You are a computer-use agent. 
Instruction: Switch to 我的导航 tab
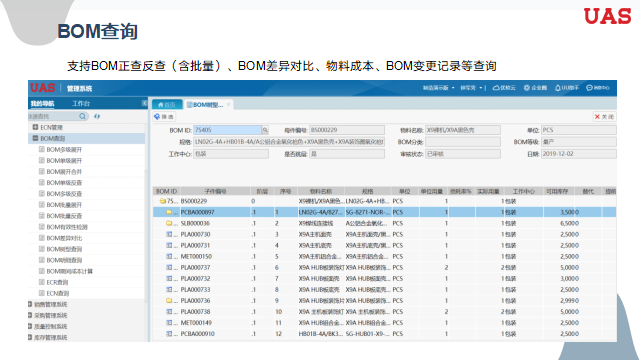point(42,103)
